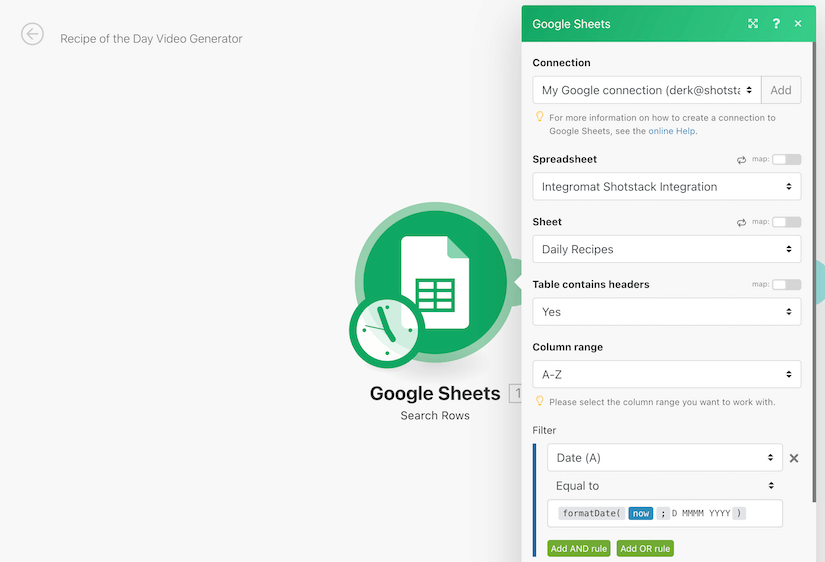Click the scenario title Recipe of the Day Video Generator
The image size is (825, 562).
point(151,38)
